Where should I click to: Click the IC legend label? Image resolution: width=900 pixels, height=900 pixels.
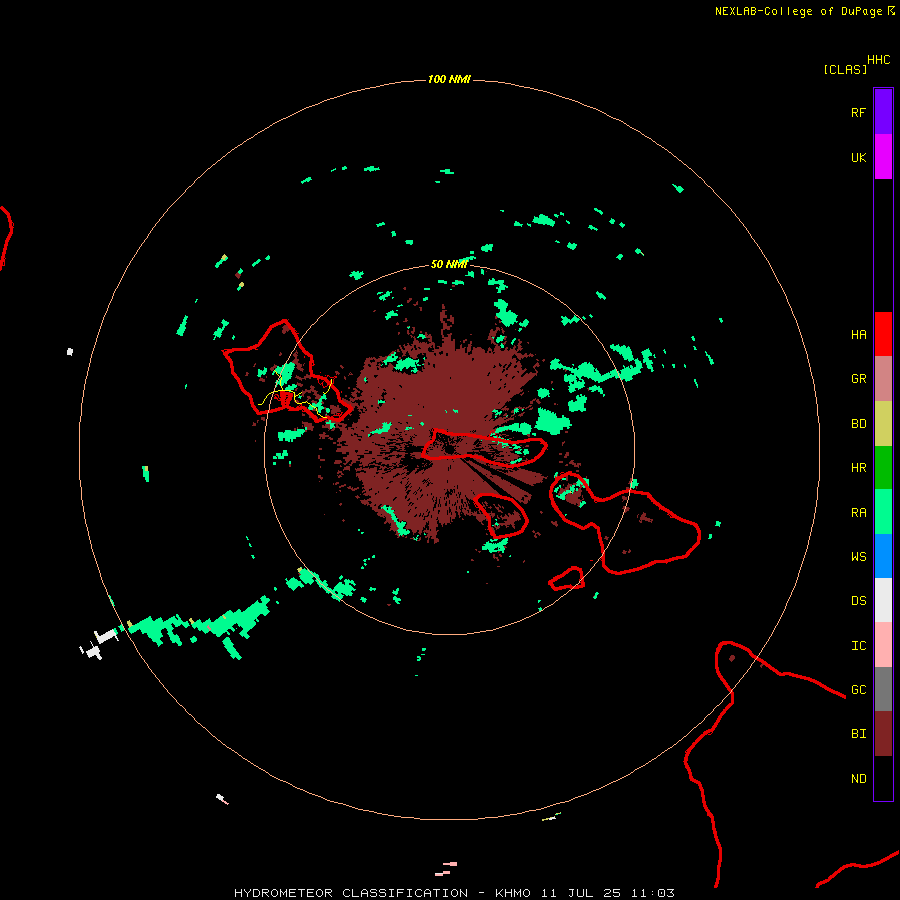point(858,645)
